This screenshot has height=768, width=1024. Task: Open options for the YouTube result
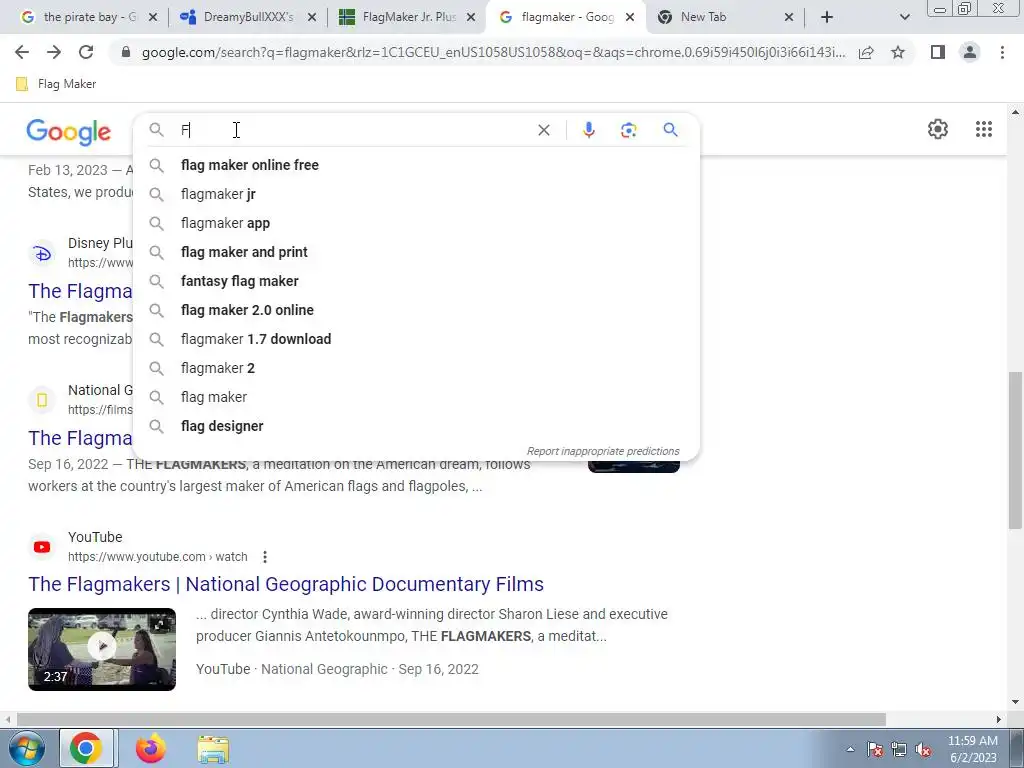tap(264, 557)
